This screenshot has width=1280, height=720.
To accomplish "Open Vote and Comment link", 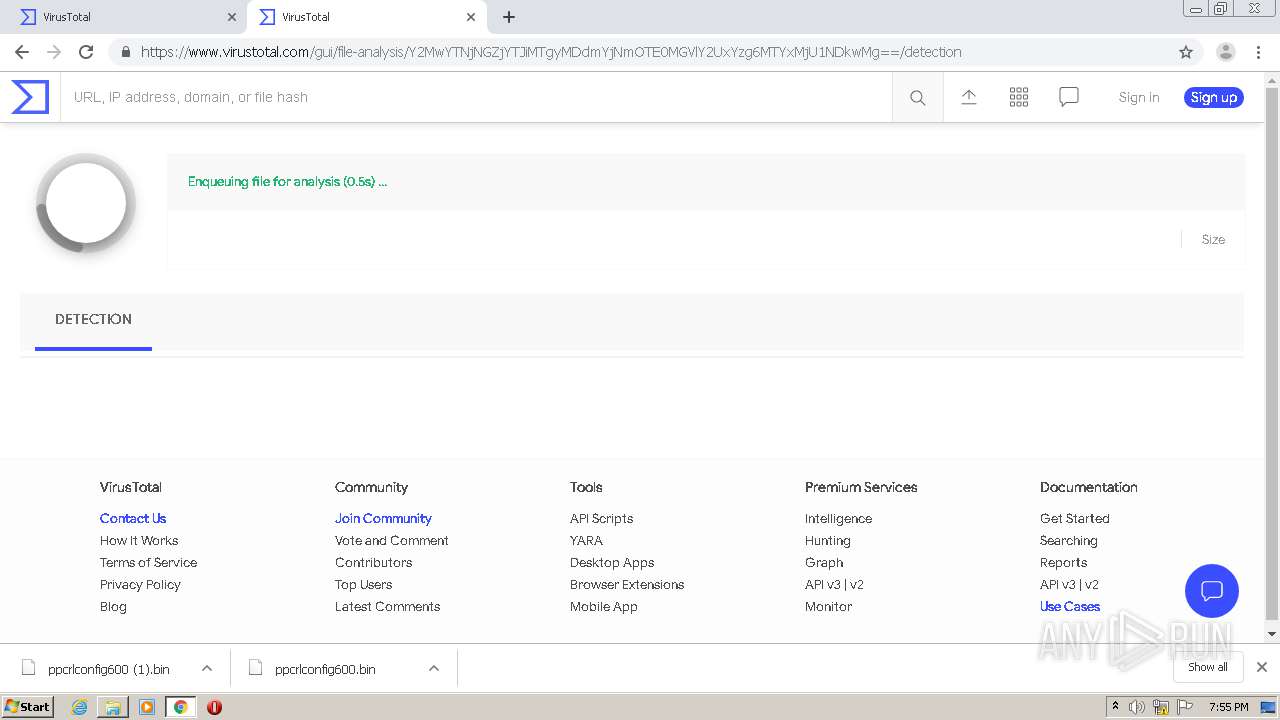I will click(x=391, y=540).
